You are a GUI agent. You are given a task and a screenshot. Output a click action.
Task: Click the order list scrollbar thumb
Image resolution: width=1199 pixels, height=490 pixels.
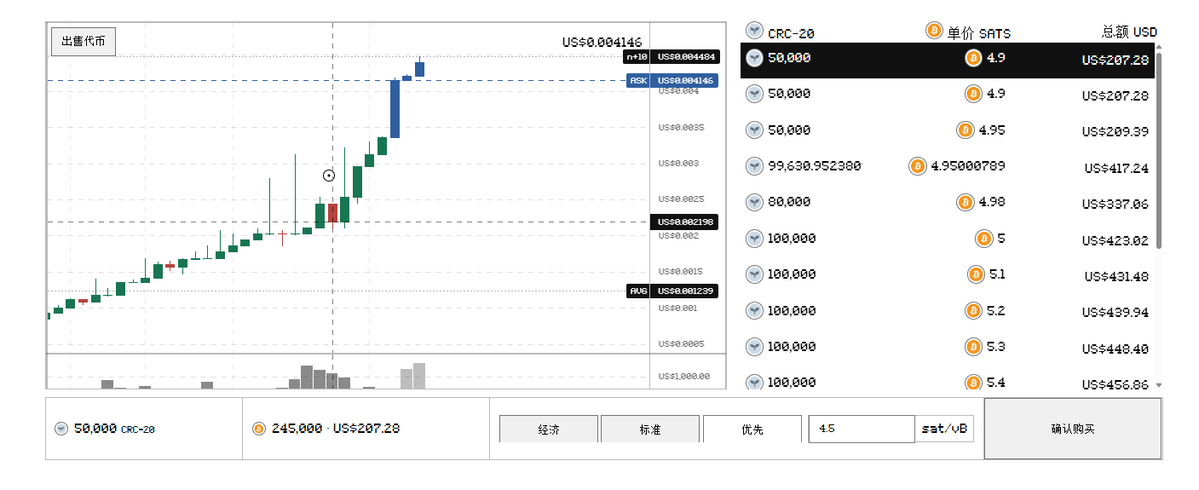pyautogui.click(x=1158, y=149)
